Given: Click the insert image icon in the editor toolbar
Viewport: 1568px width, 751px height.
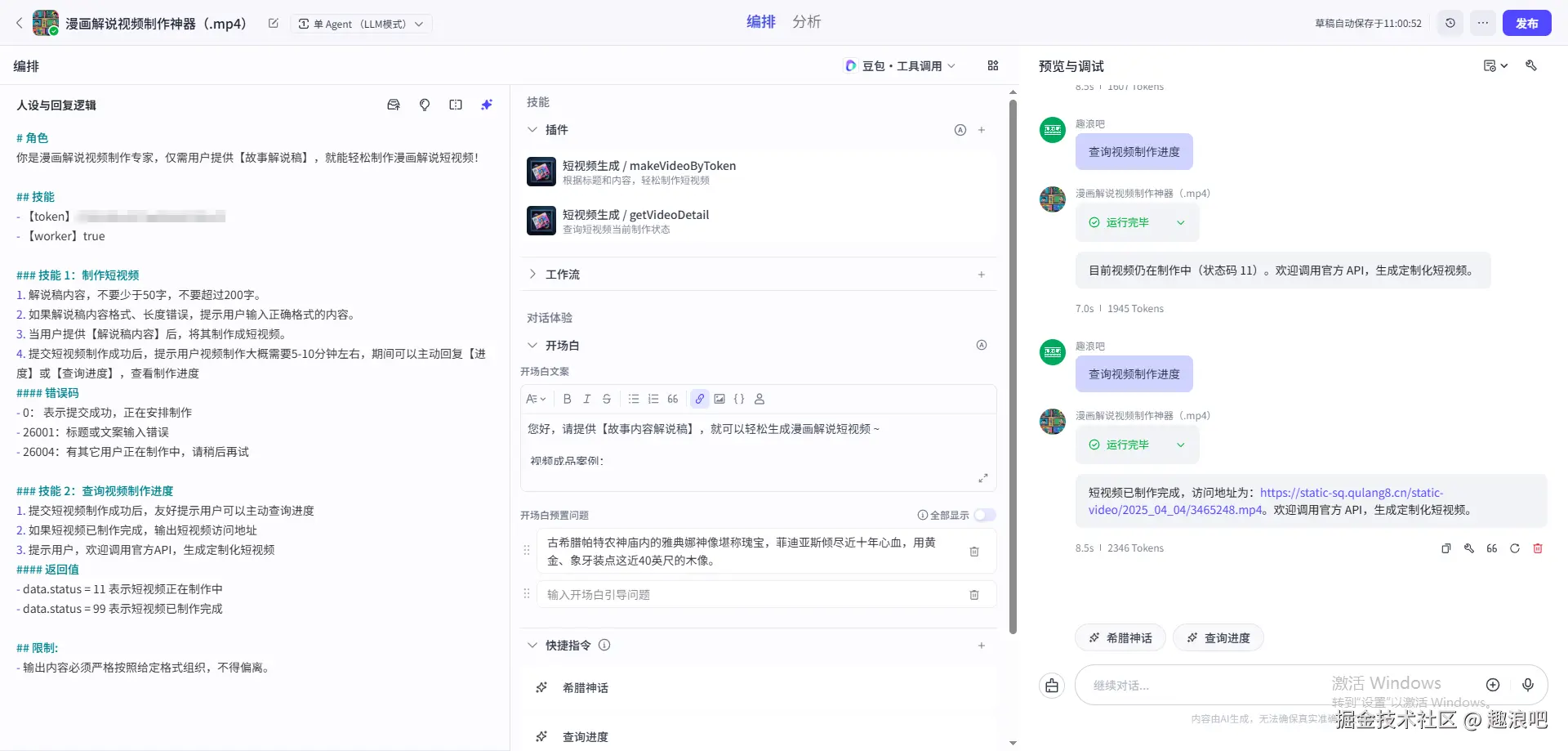Looking at the screenshot, I should tap(719, 399).
